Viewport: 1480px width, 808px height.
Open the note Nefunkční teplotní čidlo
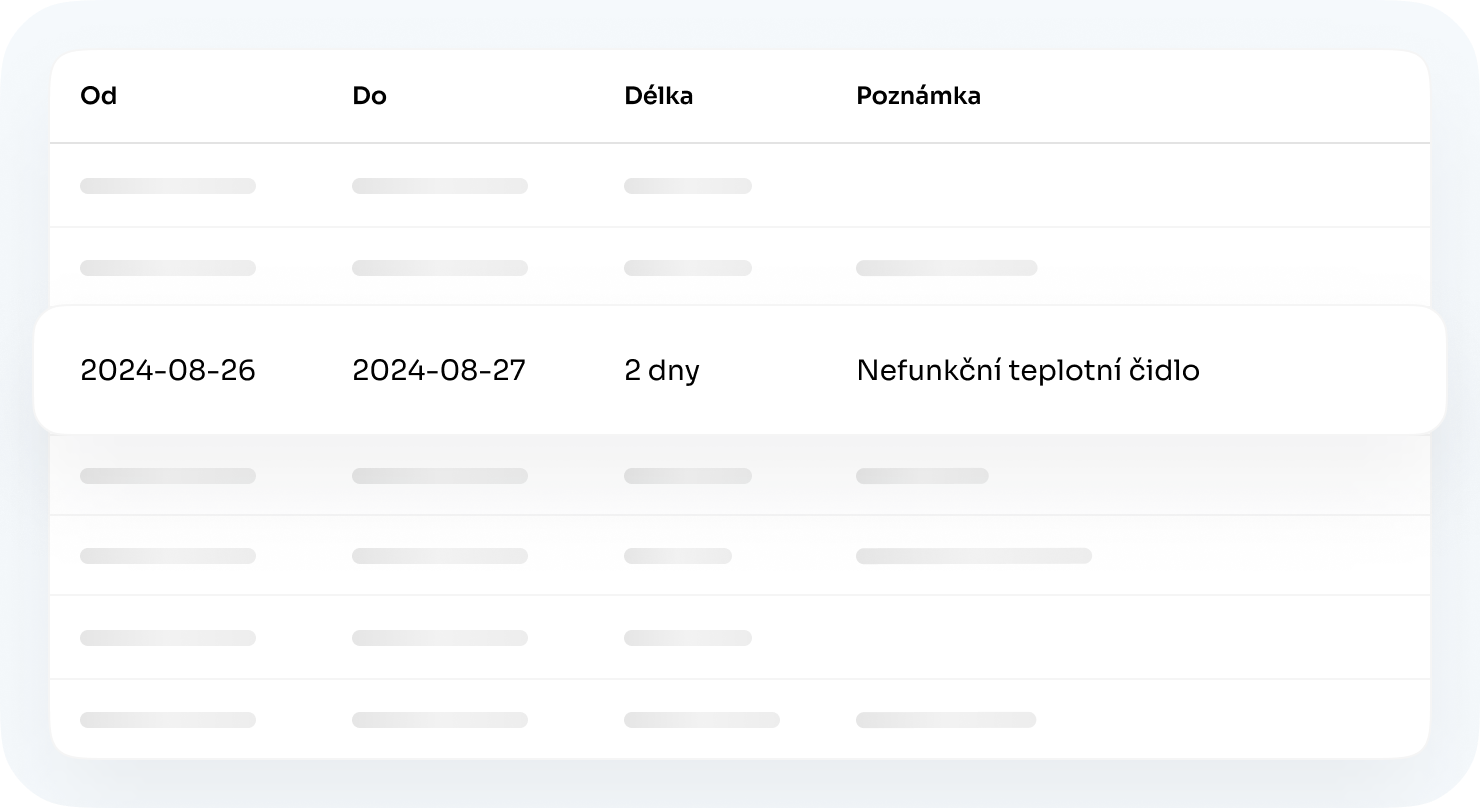coord(1030,370)
